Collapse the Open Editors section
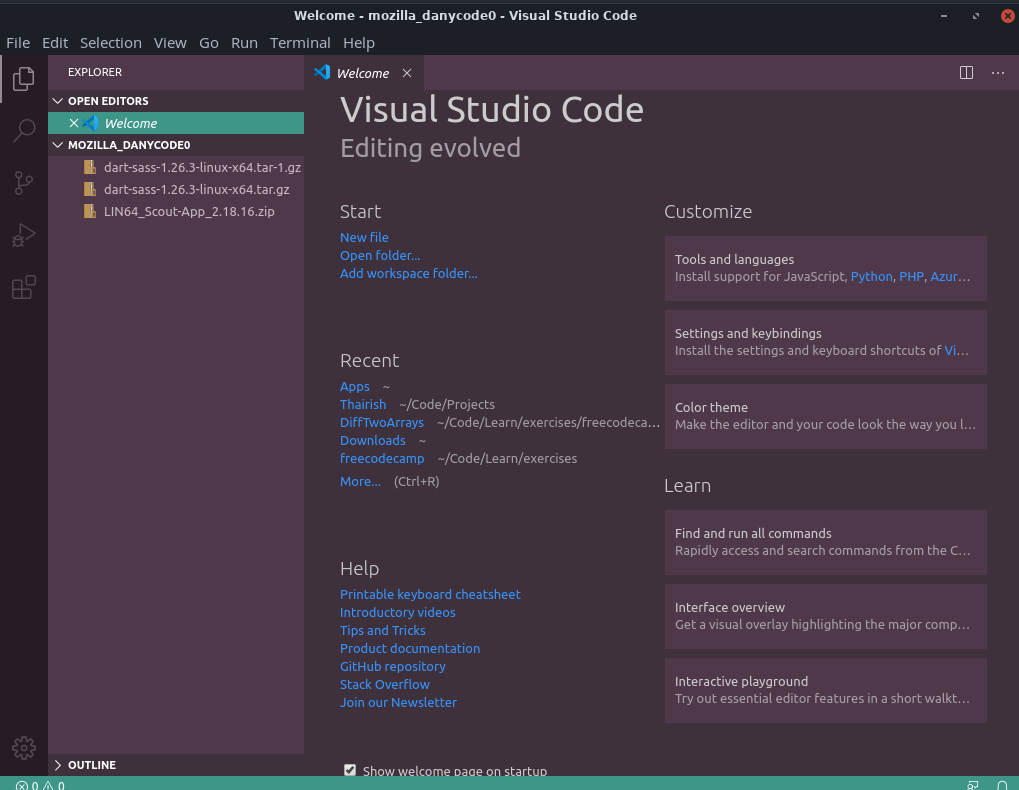The height and width of the screenshot is (790, 1019). pyautogui.click(x=58, y=101)
